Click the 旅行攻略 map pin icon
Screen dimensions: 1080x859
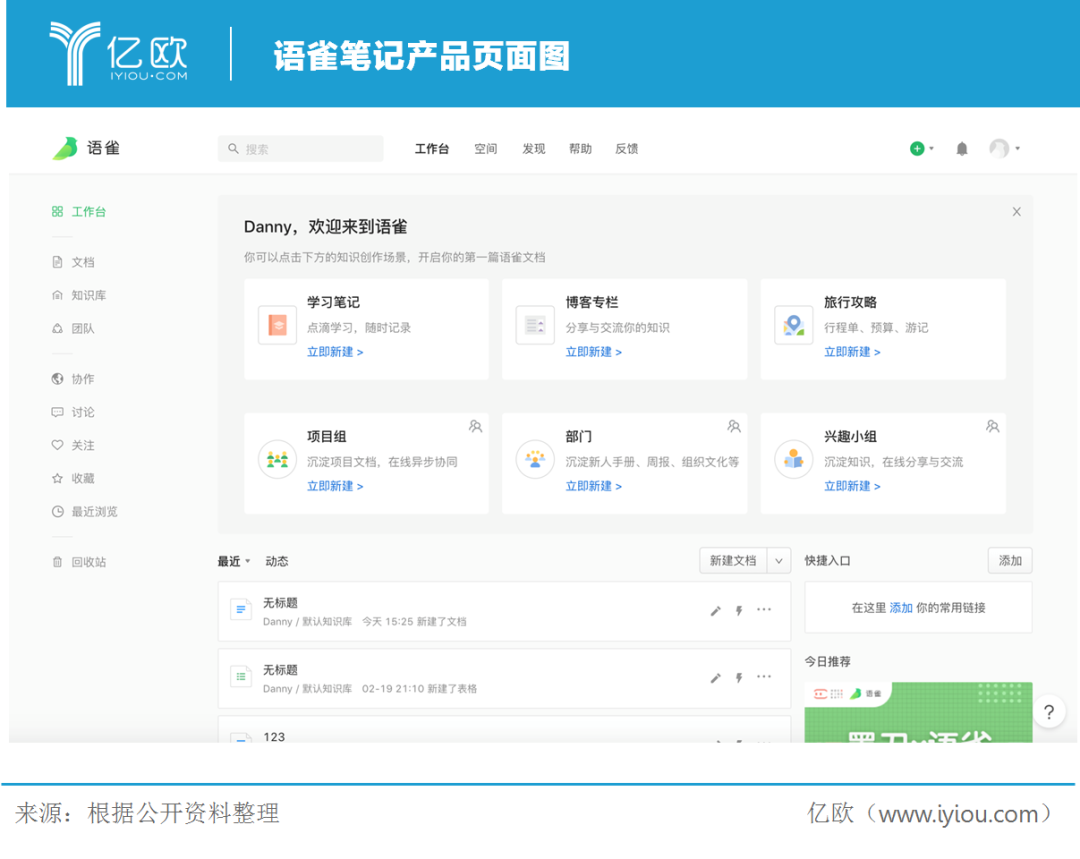[793, 324]
